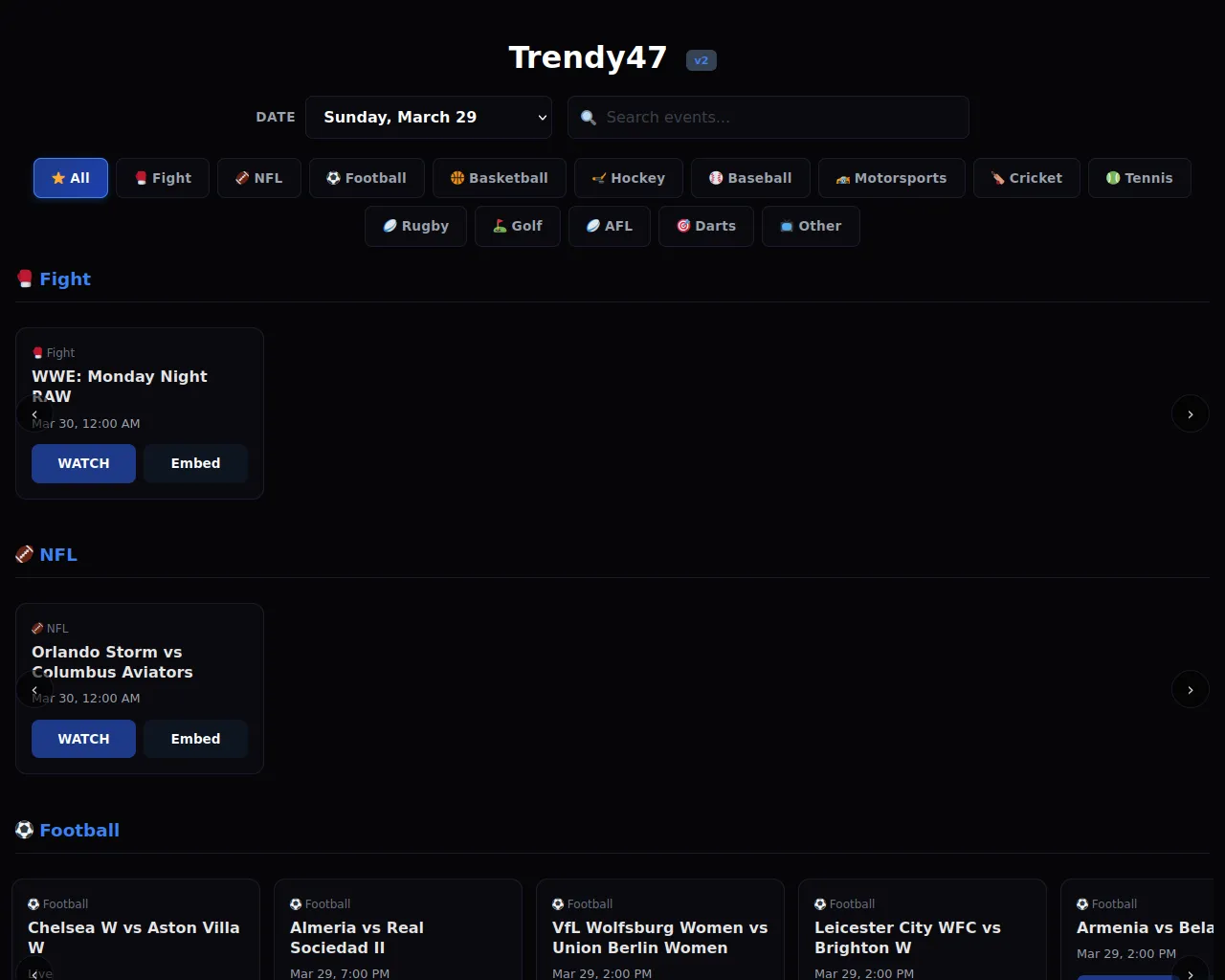Screen dimensions: 1225x980
Task: Open the date dropdown showing Sunday, March 29
Action: pyautogui.click(x=429, y=117)
